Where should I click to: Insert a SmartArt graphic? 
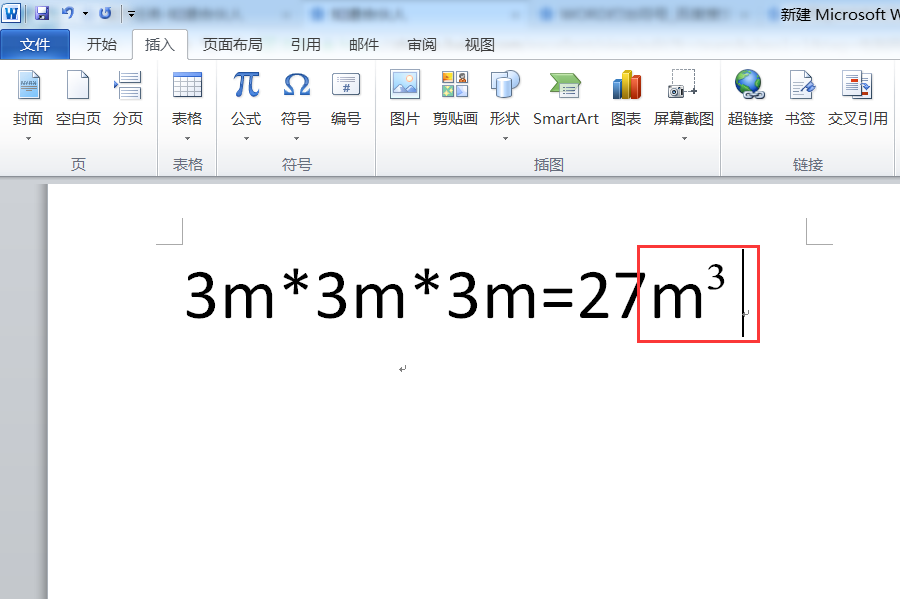point(565,98)
